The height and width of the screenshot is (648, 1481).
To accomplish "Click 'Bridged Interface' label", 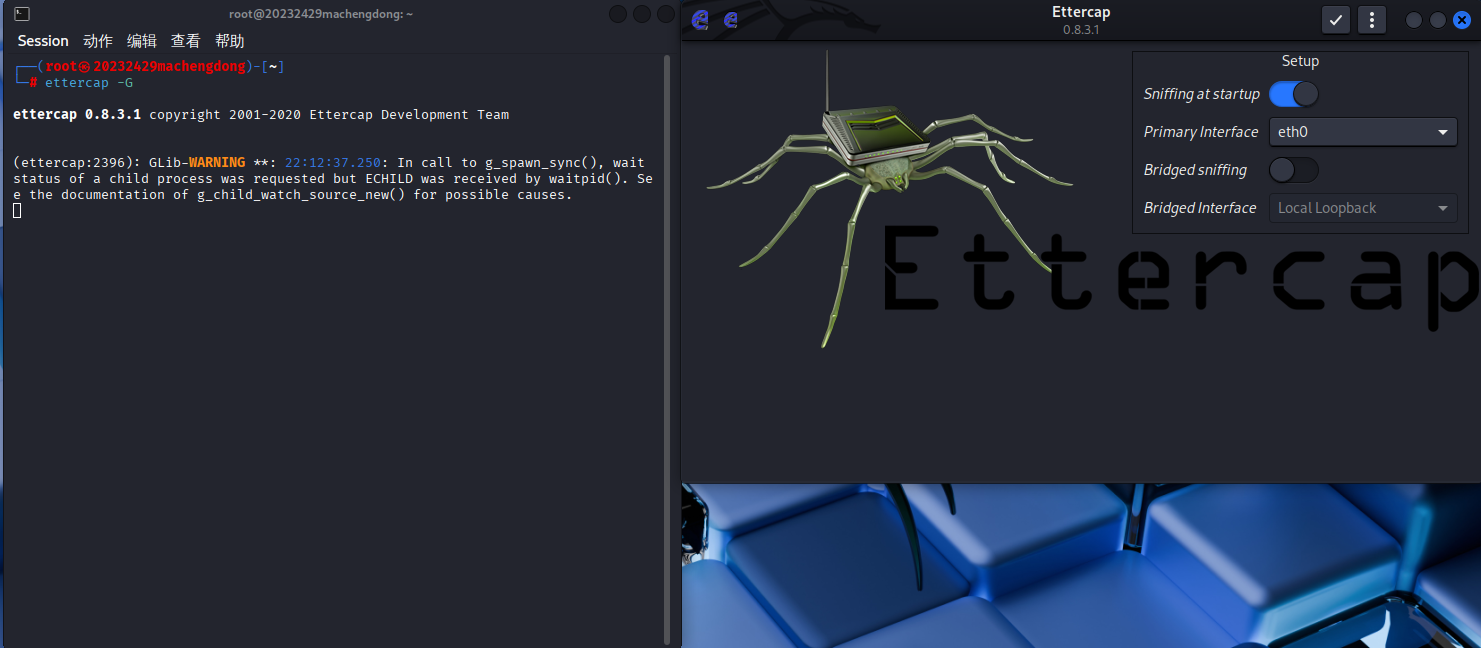I will [1199, 208].
